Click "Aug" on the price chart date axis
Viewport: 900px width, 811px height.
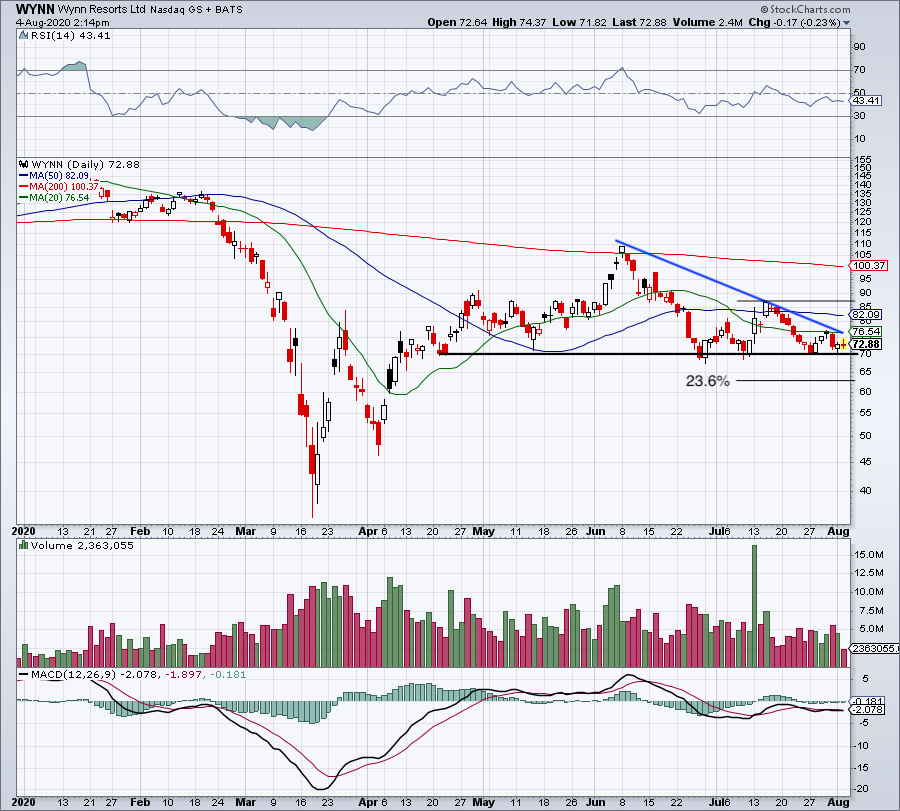coord(839,531)
